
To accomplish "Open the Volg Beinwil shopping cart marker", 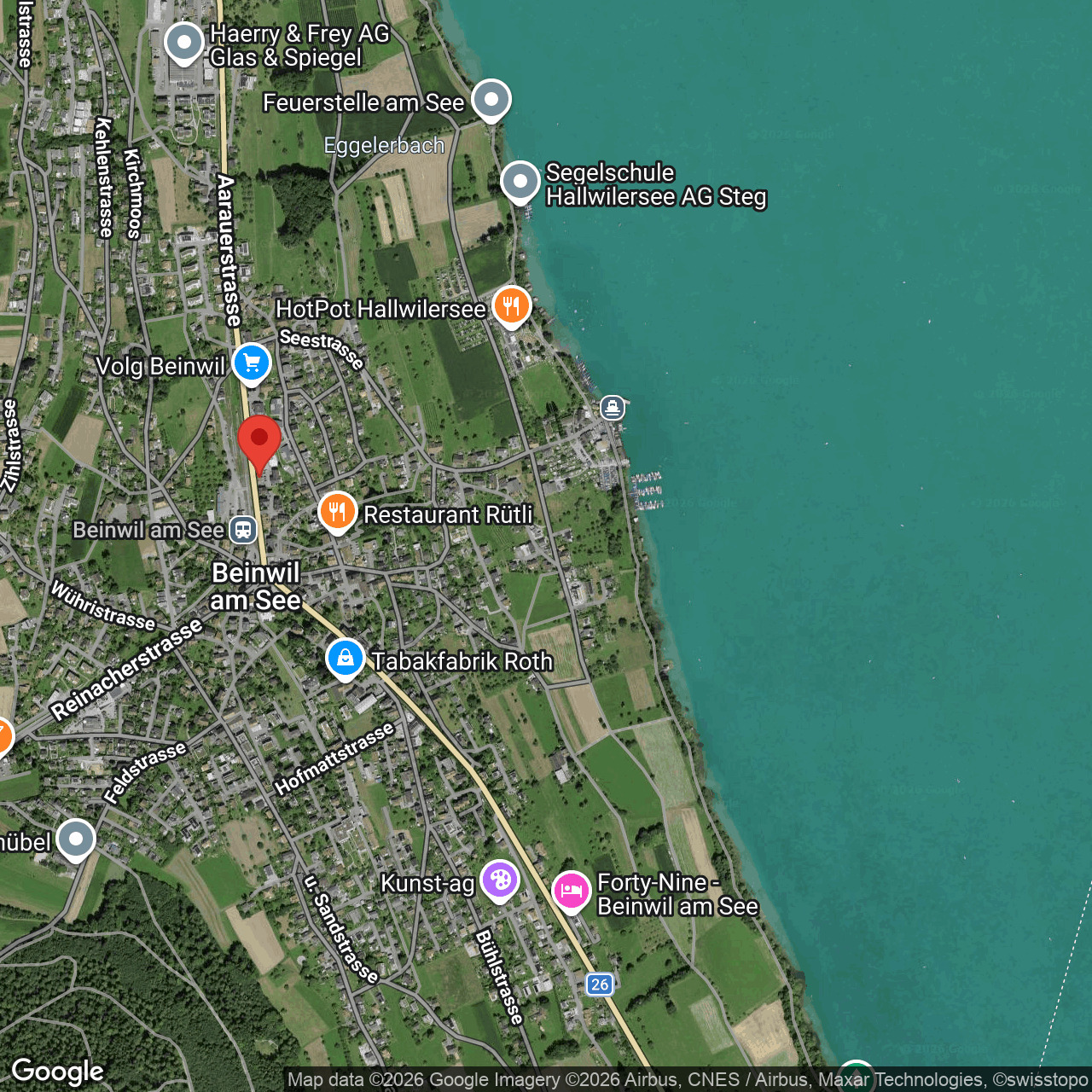I will (x=251, y=363).
